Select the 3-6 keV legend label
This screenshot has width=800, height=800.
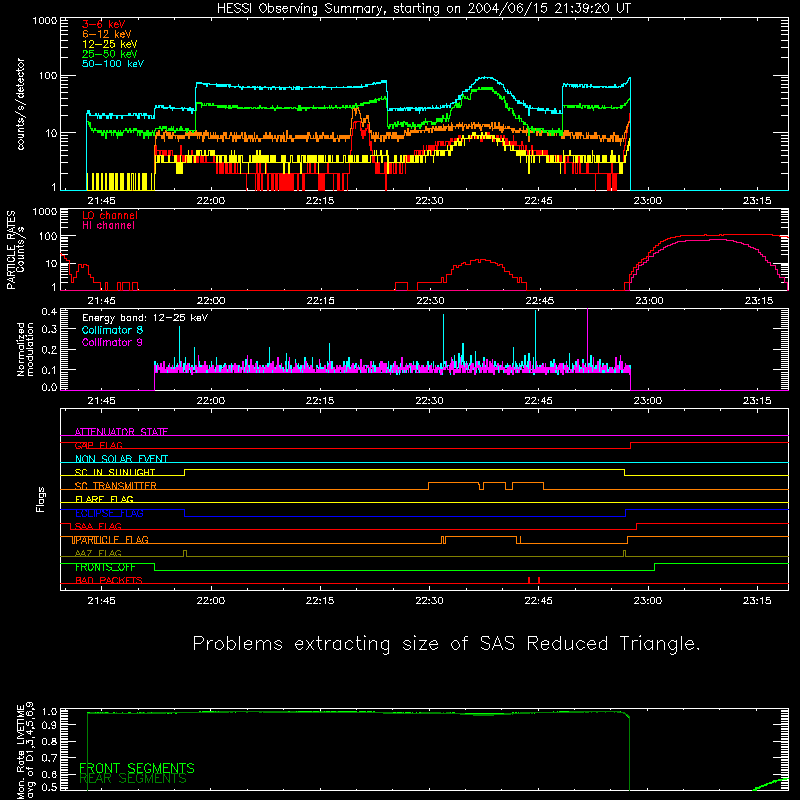(104, 24)
